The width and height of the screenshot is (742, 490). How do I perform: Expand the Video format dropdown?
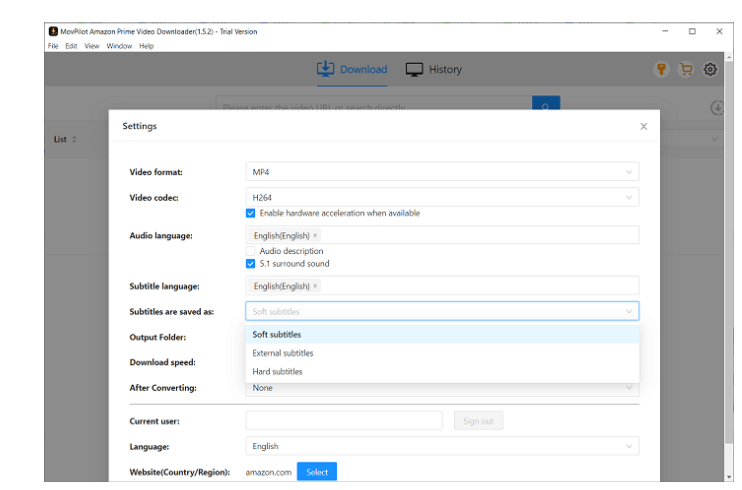(x=441, y=172)
